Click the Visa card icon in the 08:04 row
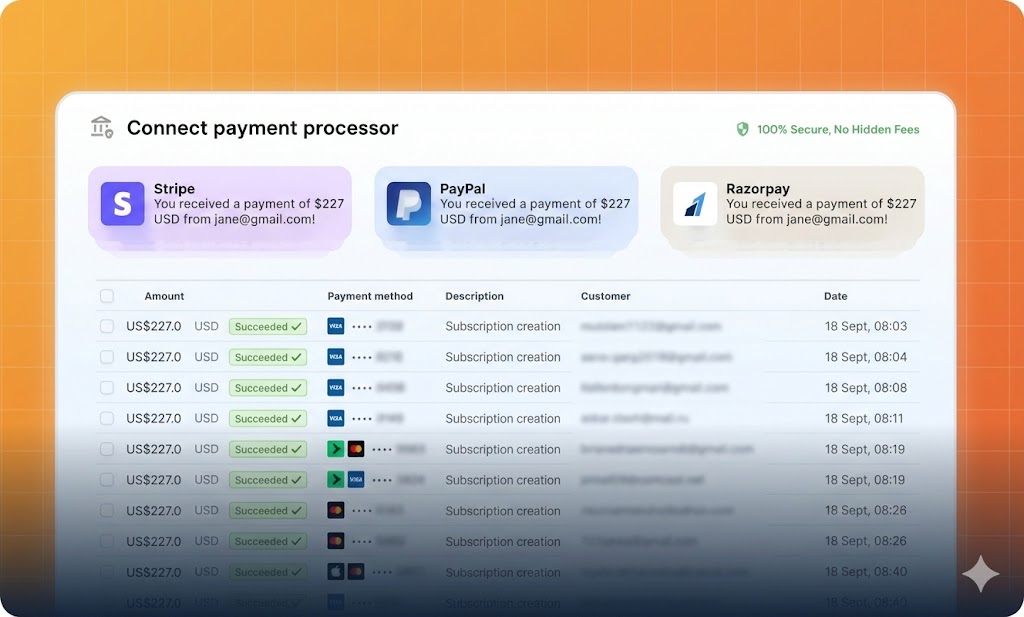The image size is (1024, 617). [x=336, y=356]
